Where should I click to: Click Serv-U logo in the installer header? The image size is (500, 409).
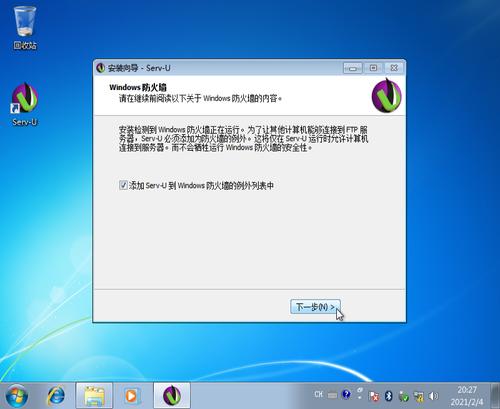click(387, 96)
